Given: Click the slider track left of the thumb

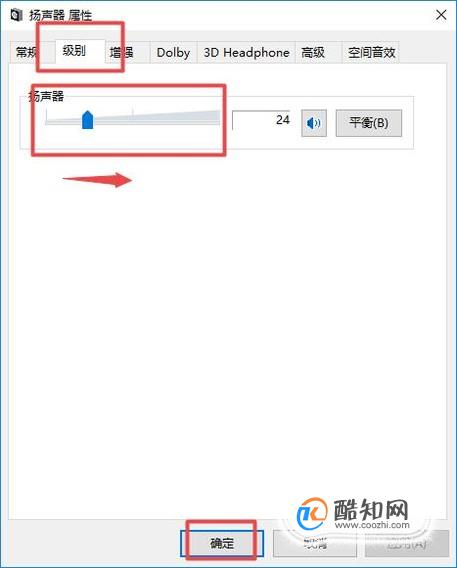Looking at the screenshot, I should click(64, 122).
